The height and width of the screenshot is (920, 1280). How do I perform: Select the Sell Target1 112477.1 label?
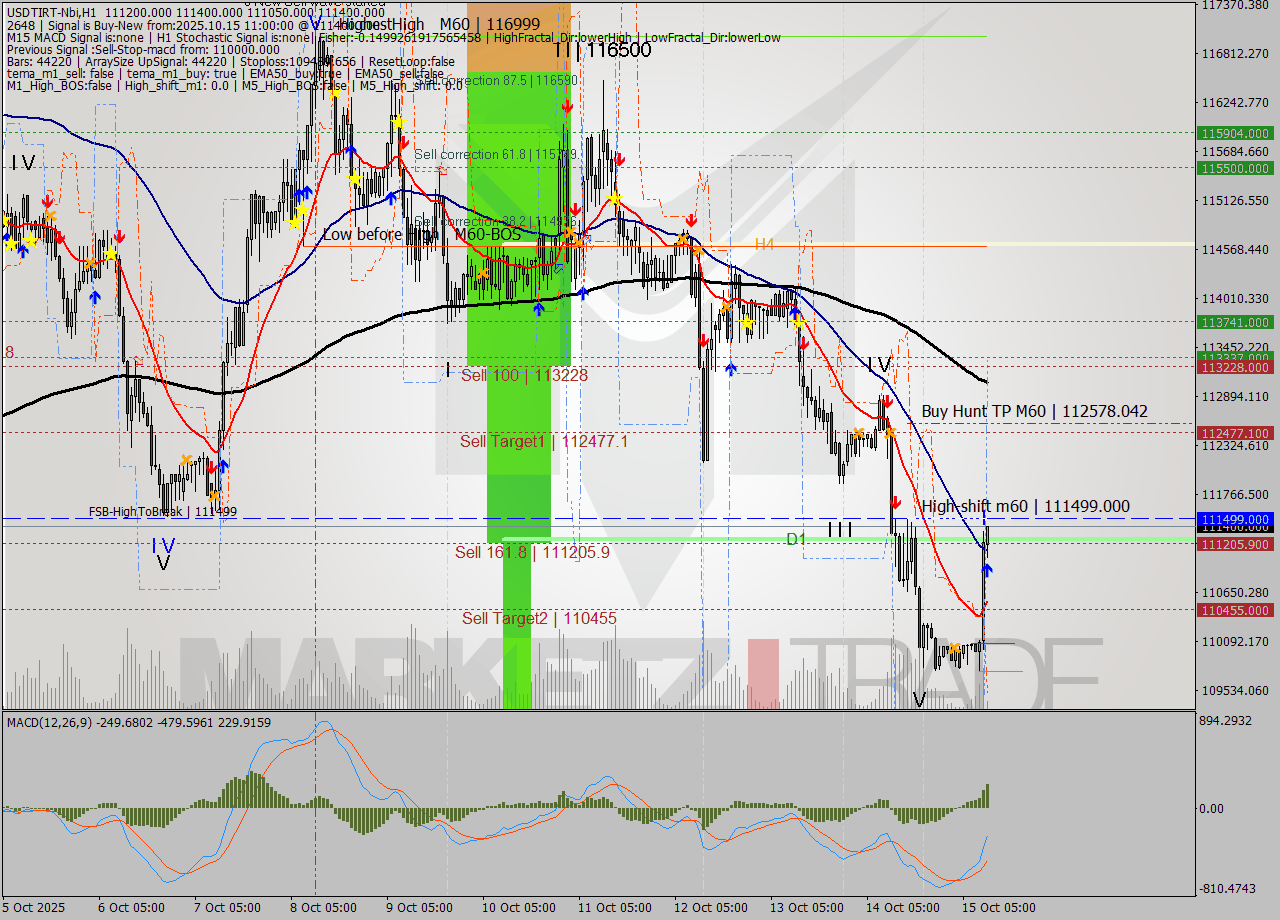(x=546, y=440)
